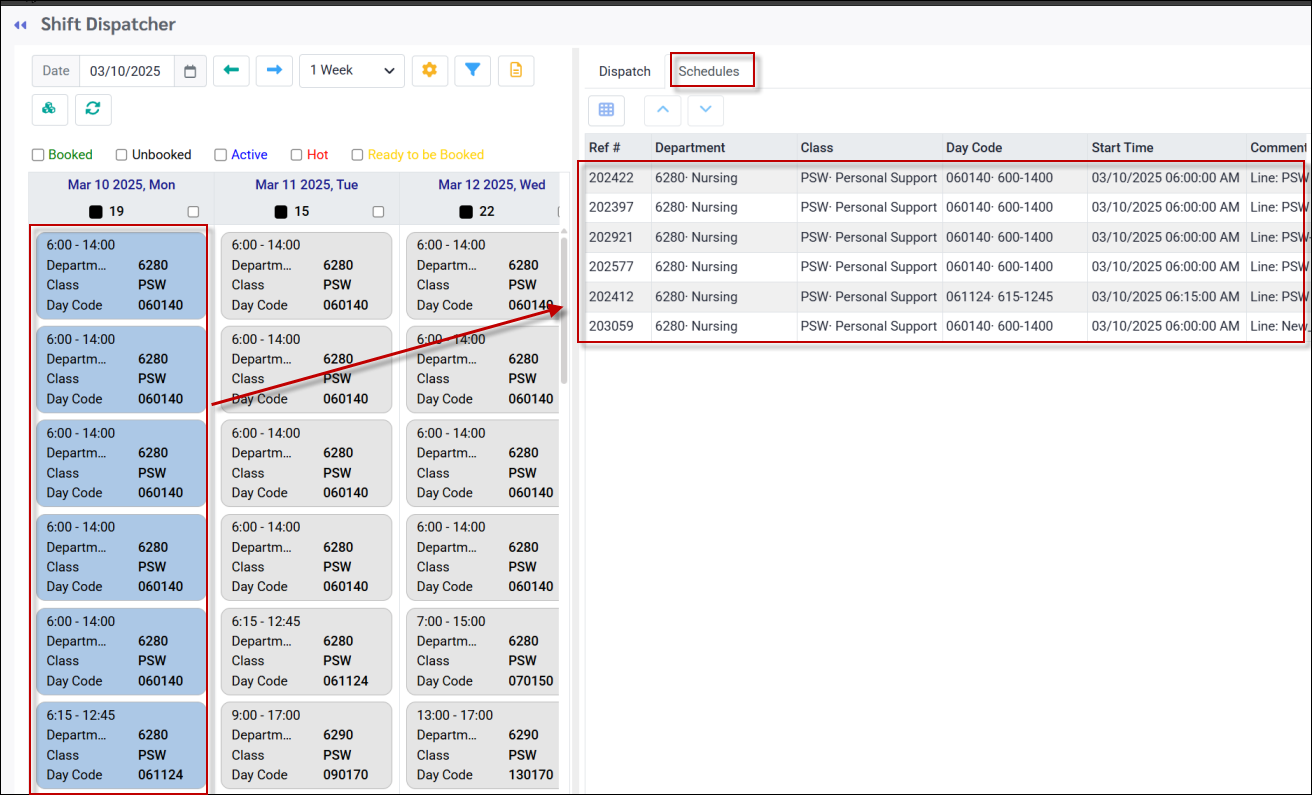This screenshot has height=795, width=1312.
Task: Enable the Unbooked filter checkbox
Action: 122,155
